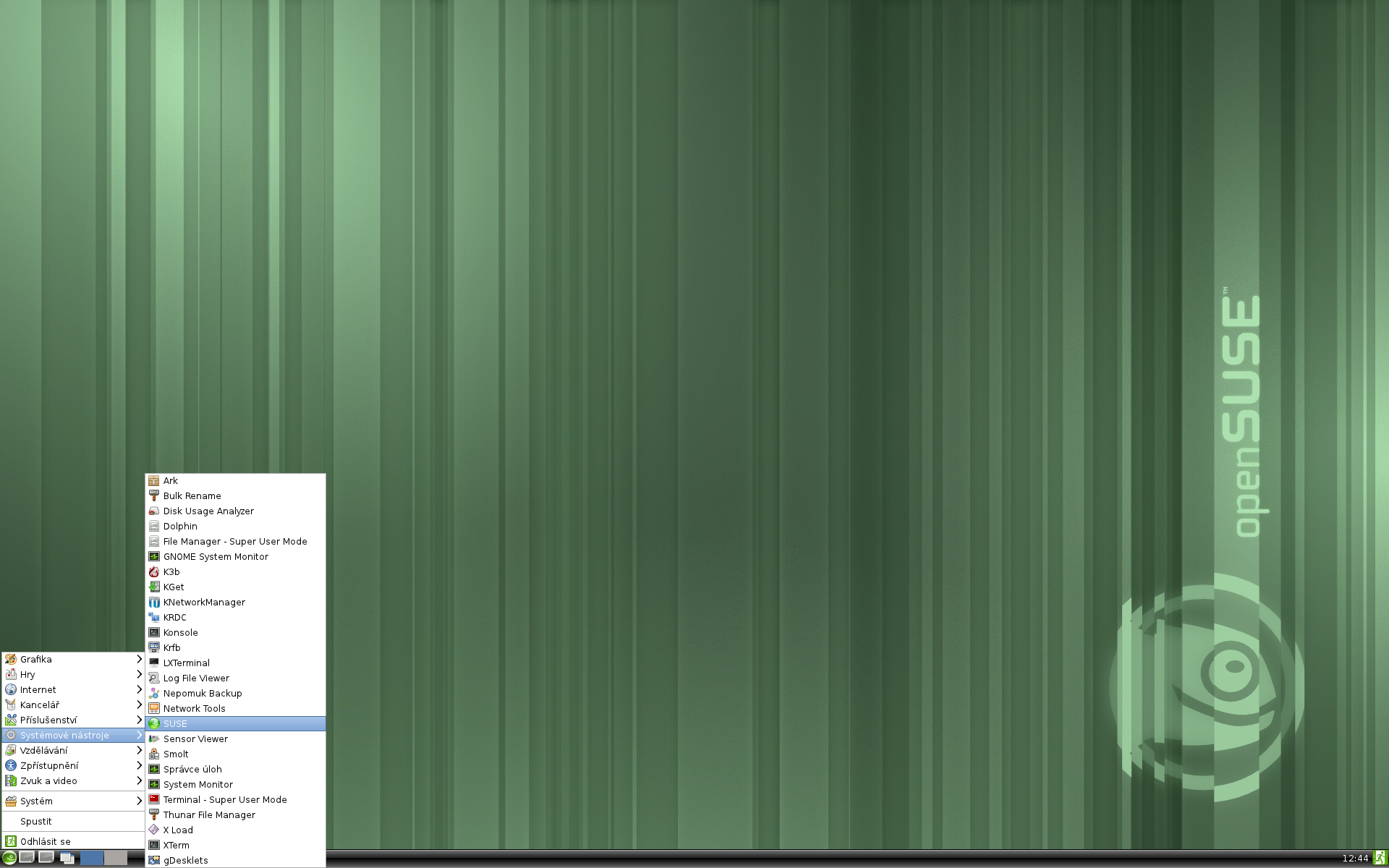Open Bulk Rename utility

(x=235, y=495)
